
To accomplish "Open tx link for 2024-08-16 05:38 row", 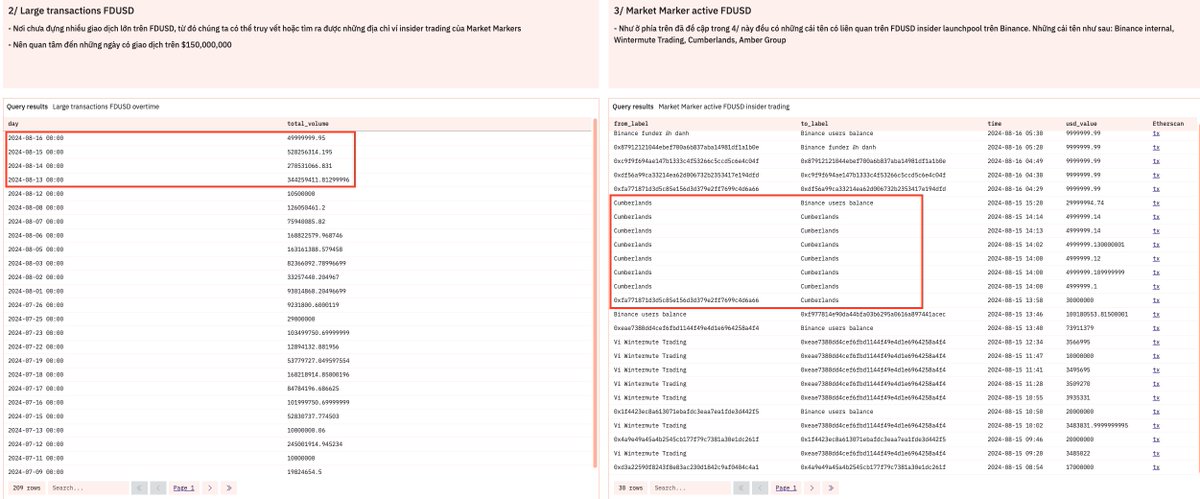I will 1156,132.
